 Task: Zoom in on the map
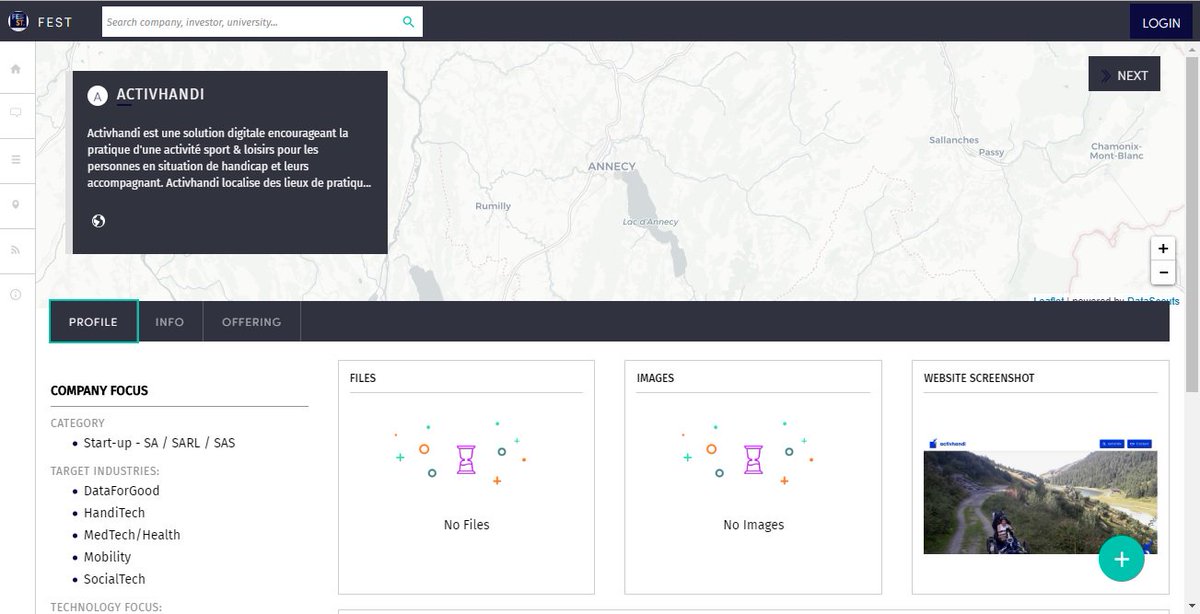[1162, 249]
